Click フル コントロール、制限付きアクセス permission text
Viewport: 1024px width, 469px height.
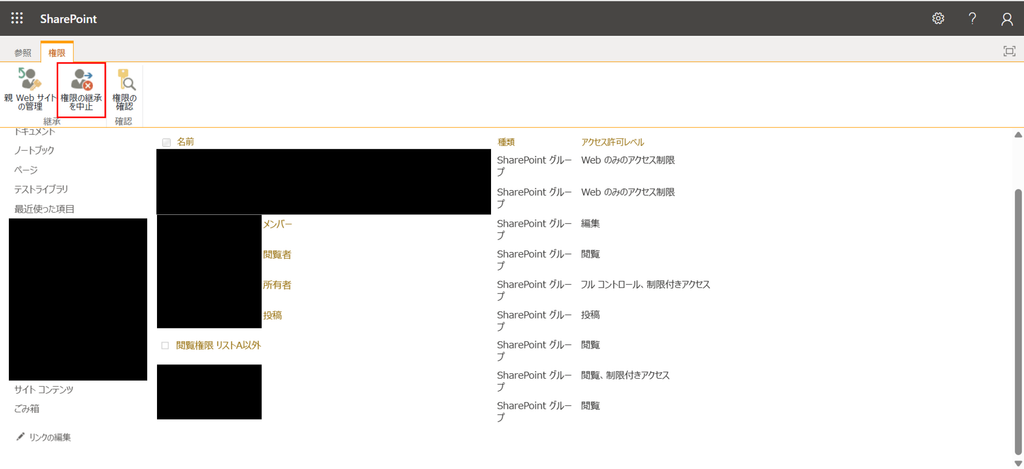coord(645,285)
